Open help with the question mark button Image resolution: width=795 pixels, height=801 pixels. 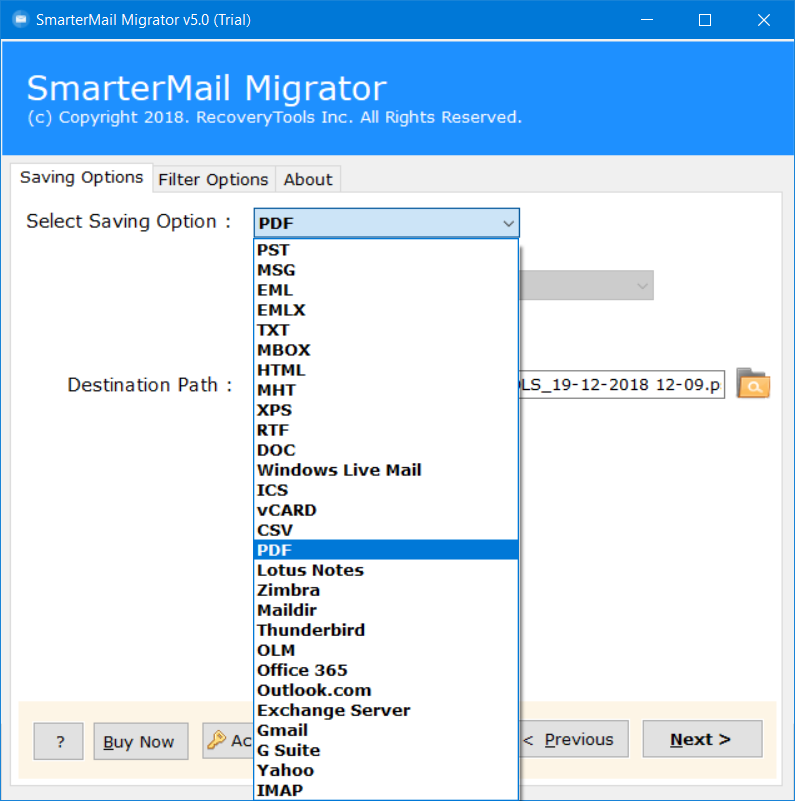point(58,741)
